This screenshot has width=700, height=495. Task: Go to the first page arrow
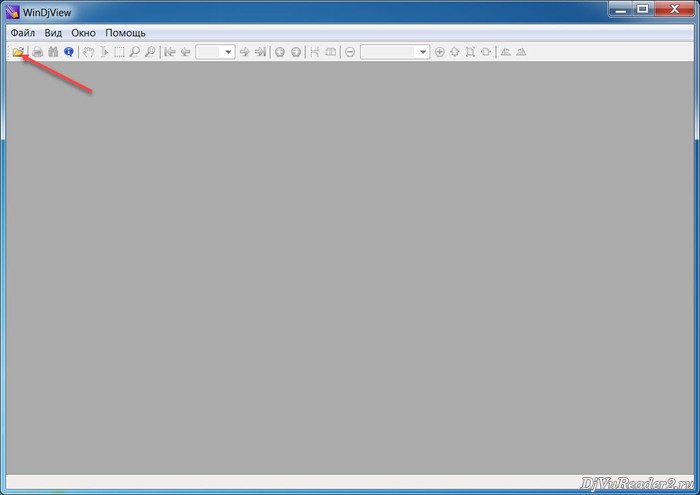tap(170, 52)
